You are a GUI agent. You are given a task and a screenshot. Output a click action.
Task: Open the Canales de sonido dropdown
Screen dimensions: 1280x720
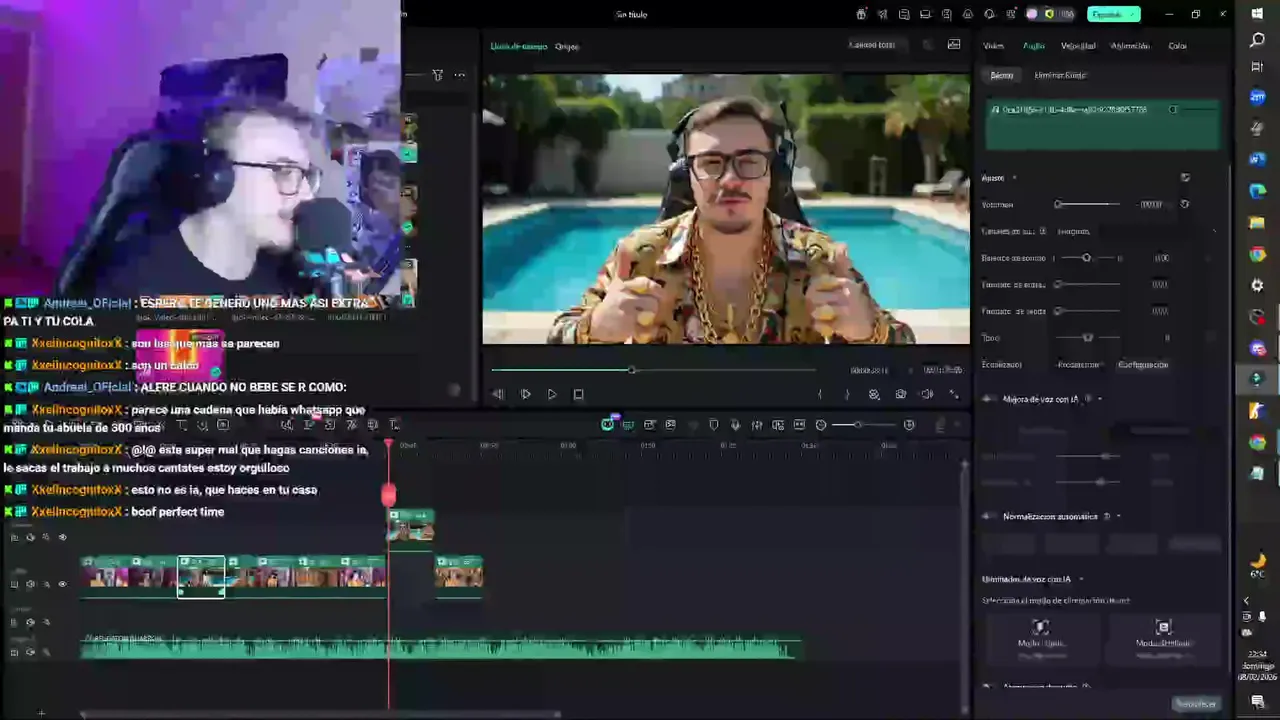coord(1138,231)
